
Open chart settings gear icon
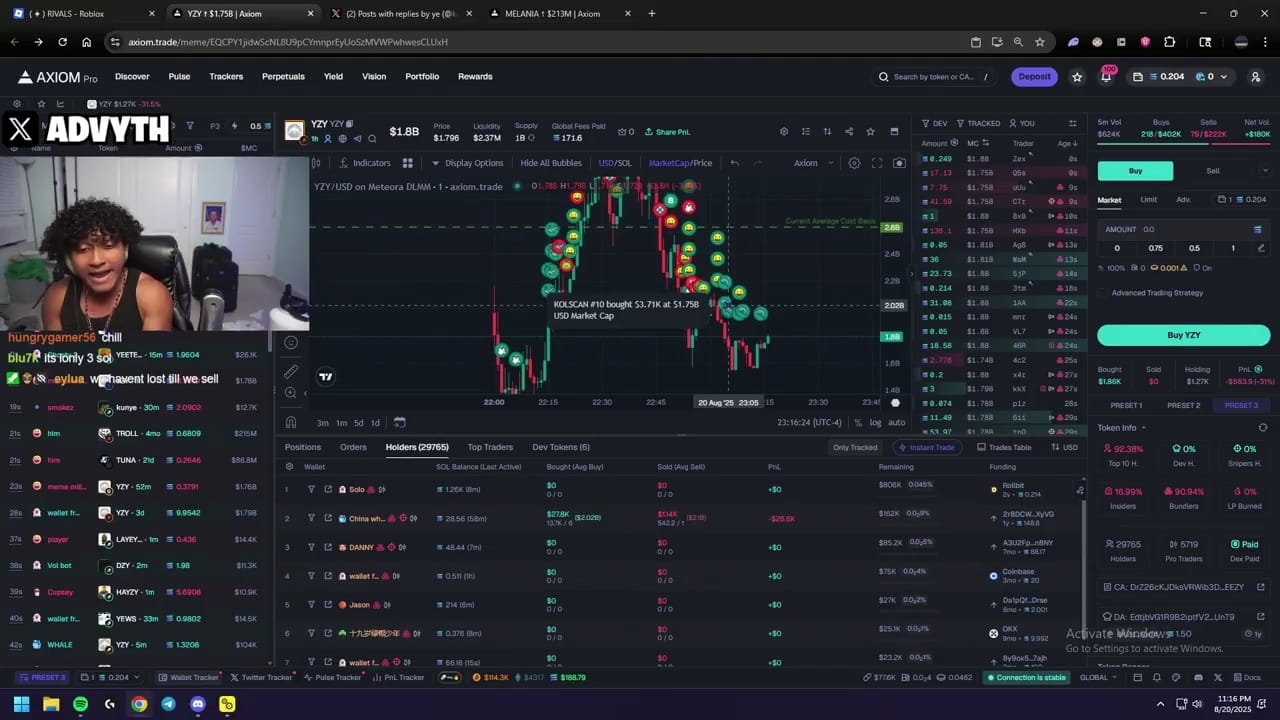(x=854, y=163)
